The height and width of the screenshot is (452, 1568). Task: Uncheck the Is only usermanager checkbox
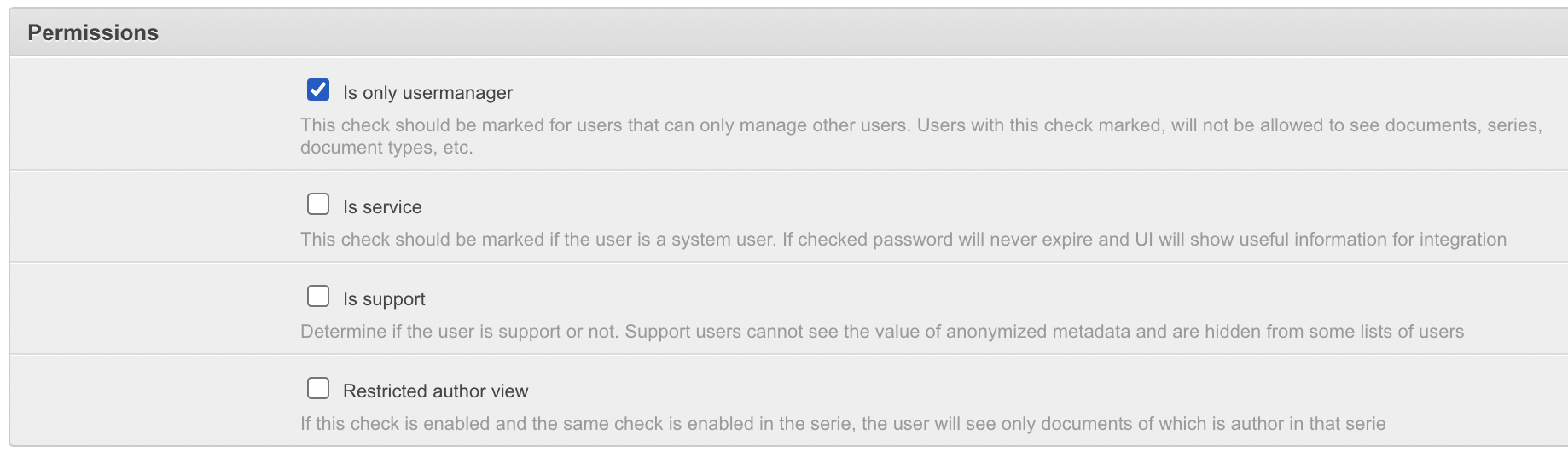click(318, 90)
